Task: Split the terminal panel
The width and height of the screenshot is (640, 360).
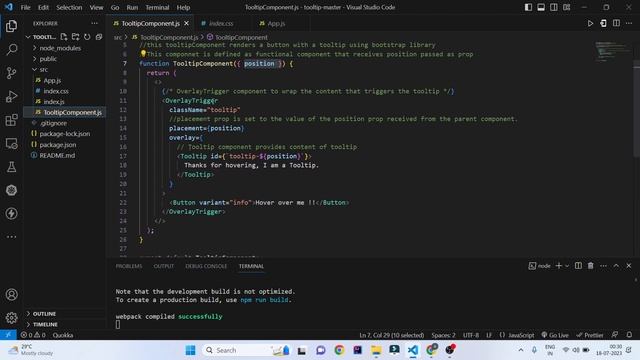Action: click(578, 266)
